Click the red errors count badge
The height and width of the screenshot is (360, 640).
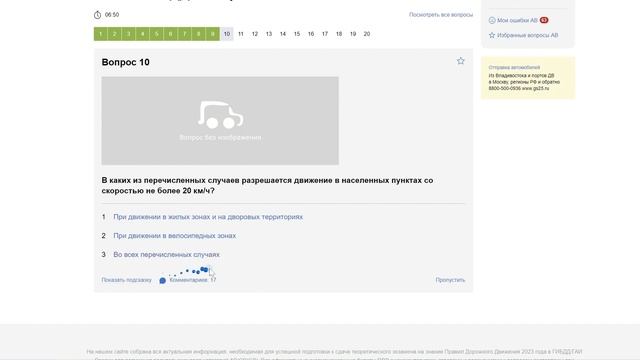(544, 20)
